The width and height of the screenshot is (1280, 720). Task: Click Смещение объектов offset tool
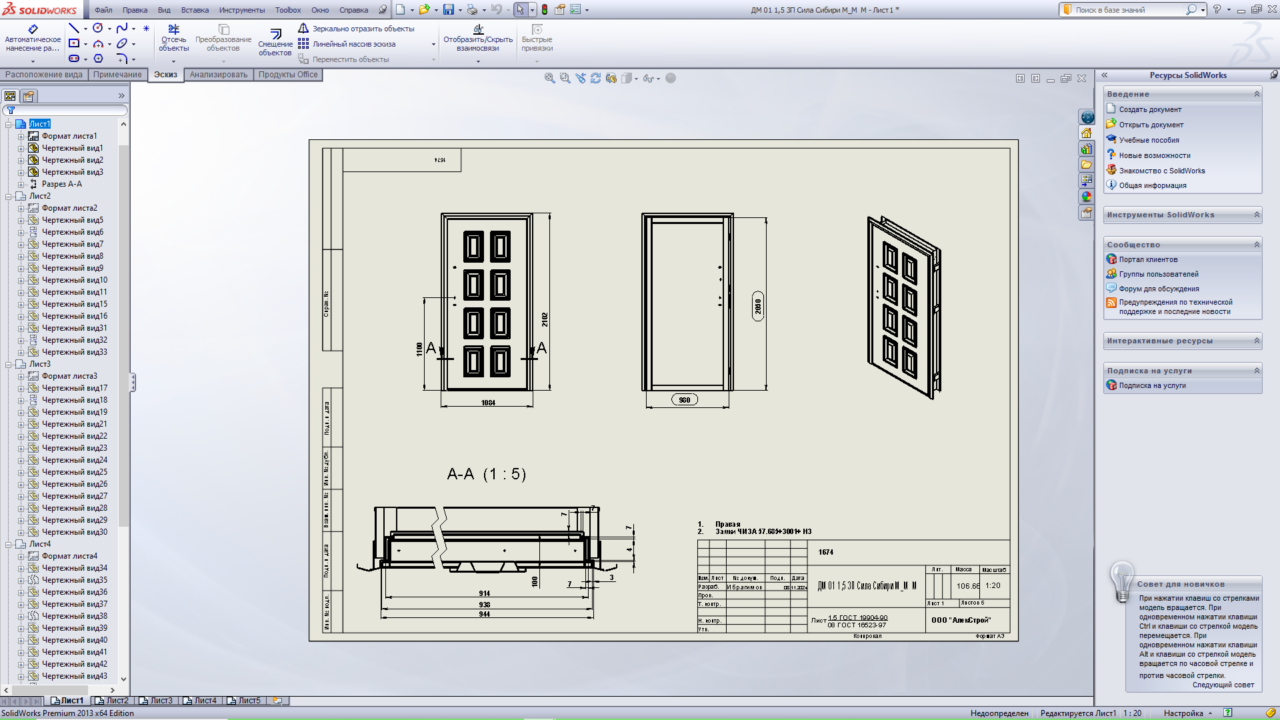pos(275,42)
